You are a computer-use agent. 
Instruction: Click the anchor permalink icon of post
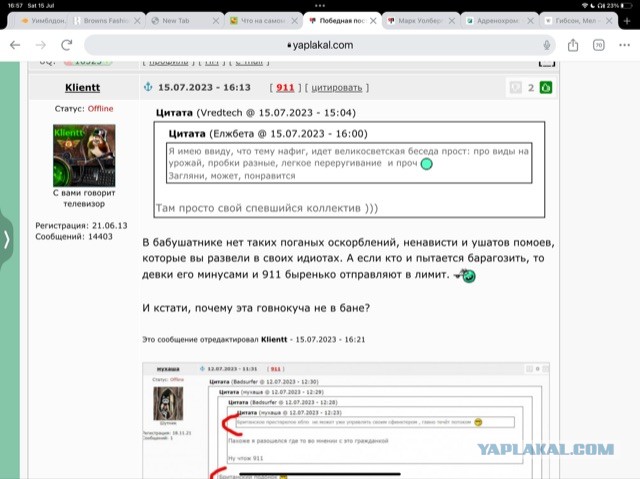coord(148,86)
